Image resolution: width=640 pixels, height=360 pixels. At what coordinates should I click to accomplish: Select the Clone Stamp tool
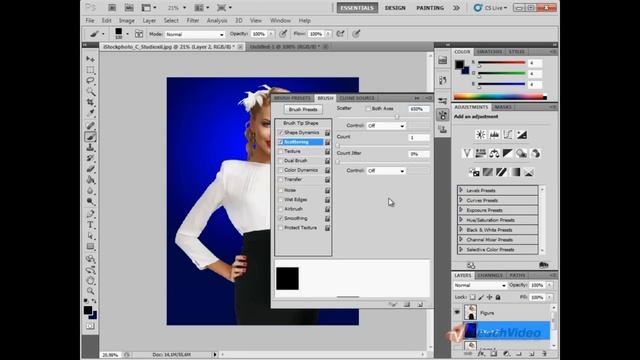(90, 147)
